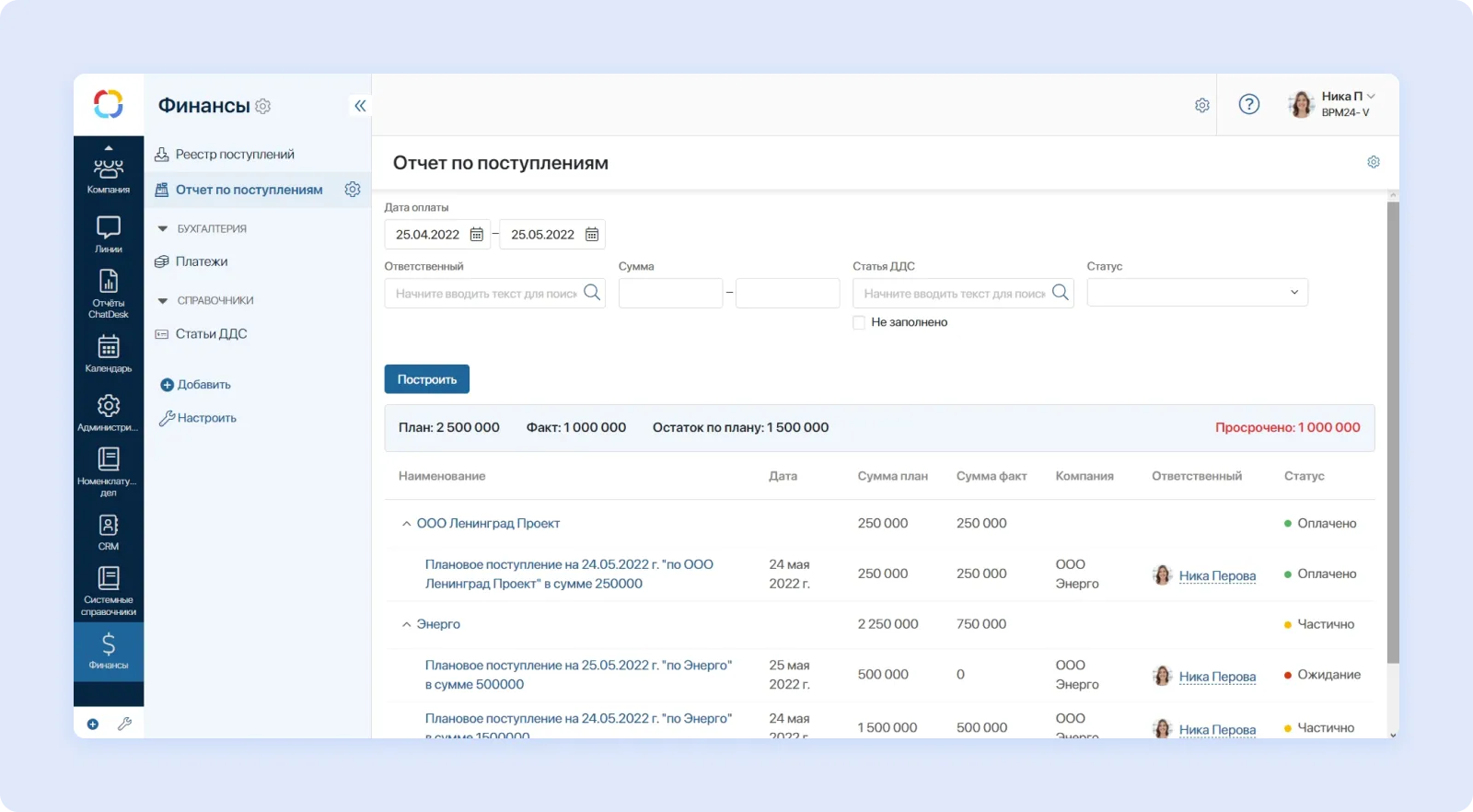Open calendar picker for end date 25.05.2022
The image size is (1473, 812).
(592, 235)
